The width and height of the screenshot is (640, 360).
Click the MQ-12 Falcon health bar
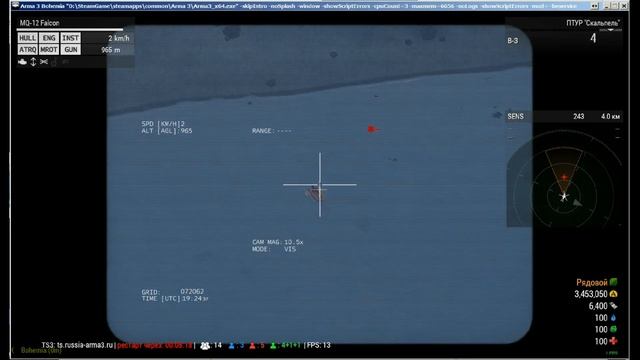pyautogui.click(x=69, y=29)
